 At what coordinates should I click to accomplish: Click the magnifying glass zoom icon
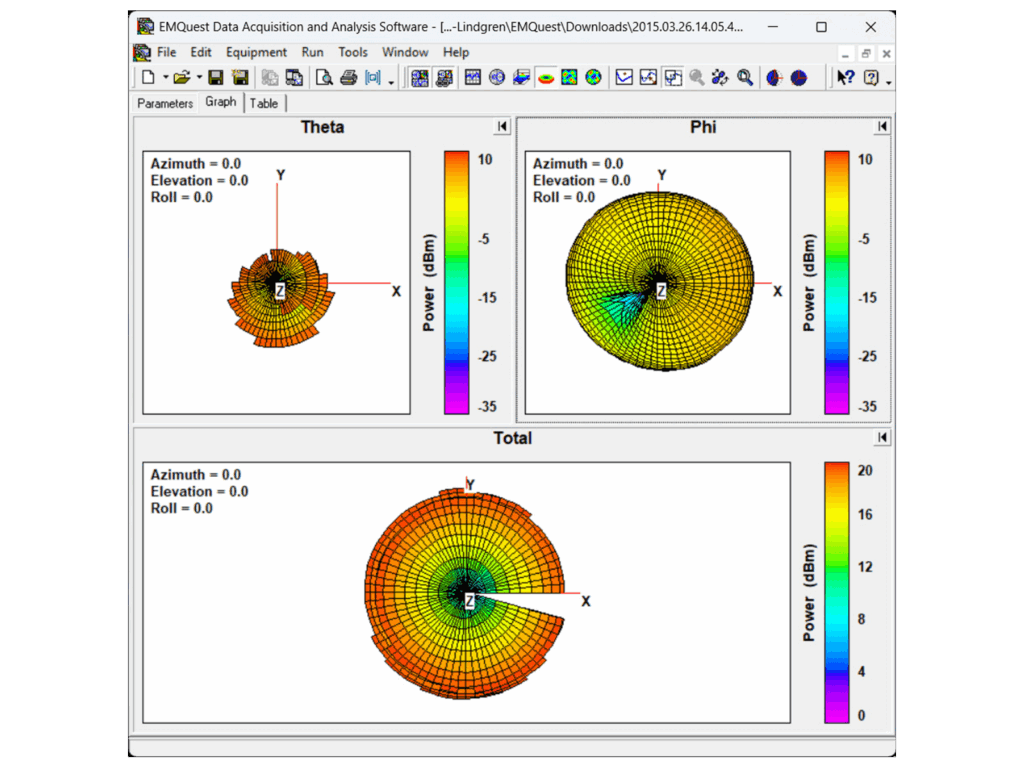coord(745,77)
